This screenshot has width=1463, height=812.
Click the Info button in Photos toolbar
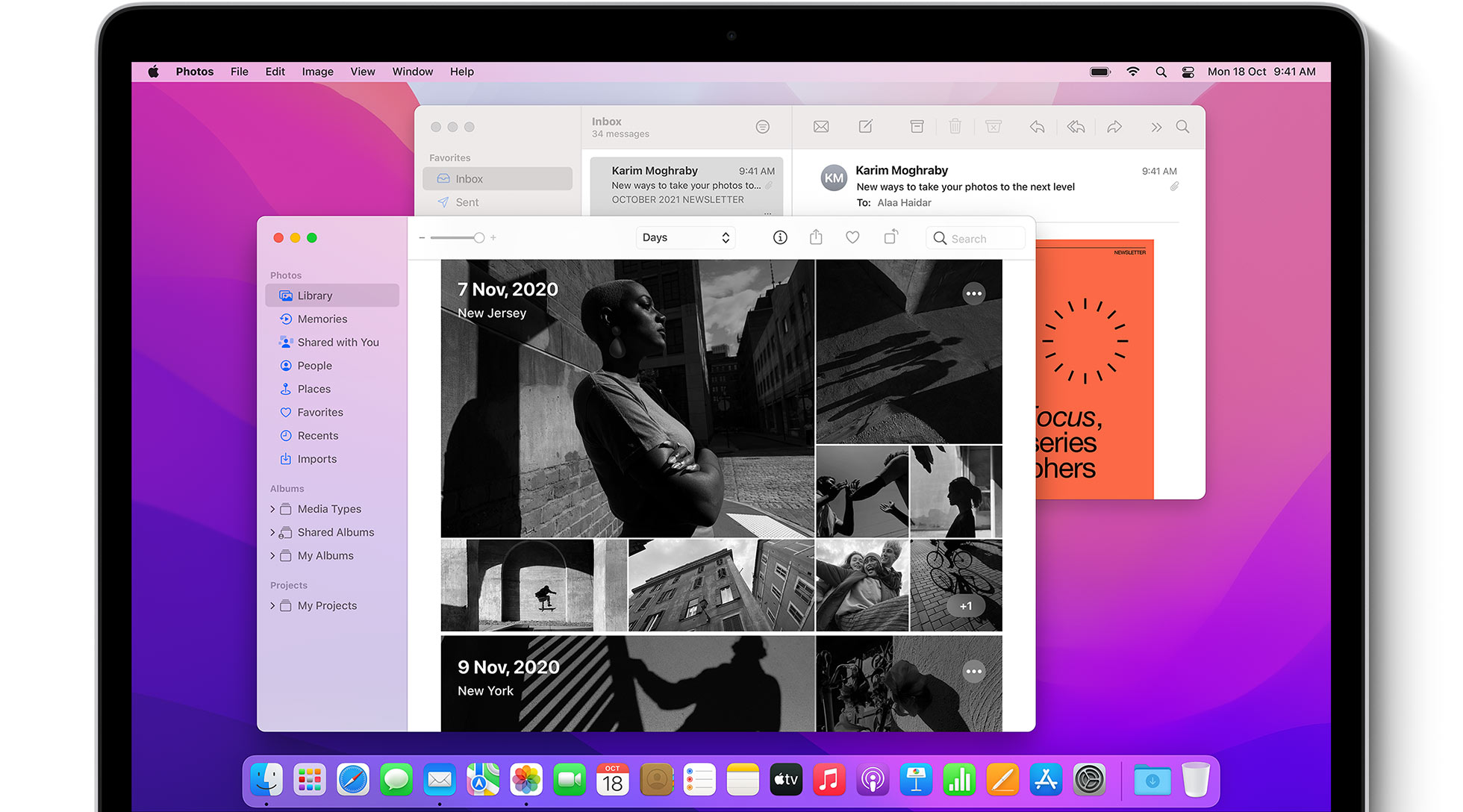click(780, 237)
